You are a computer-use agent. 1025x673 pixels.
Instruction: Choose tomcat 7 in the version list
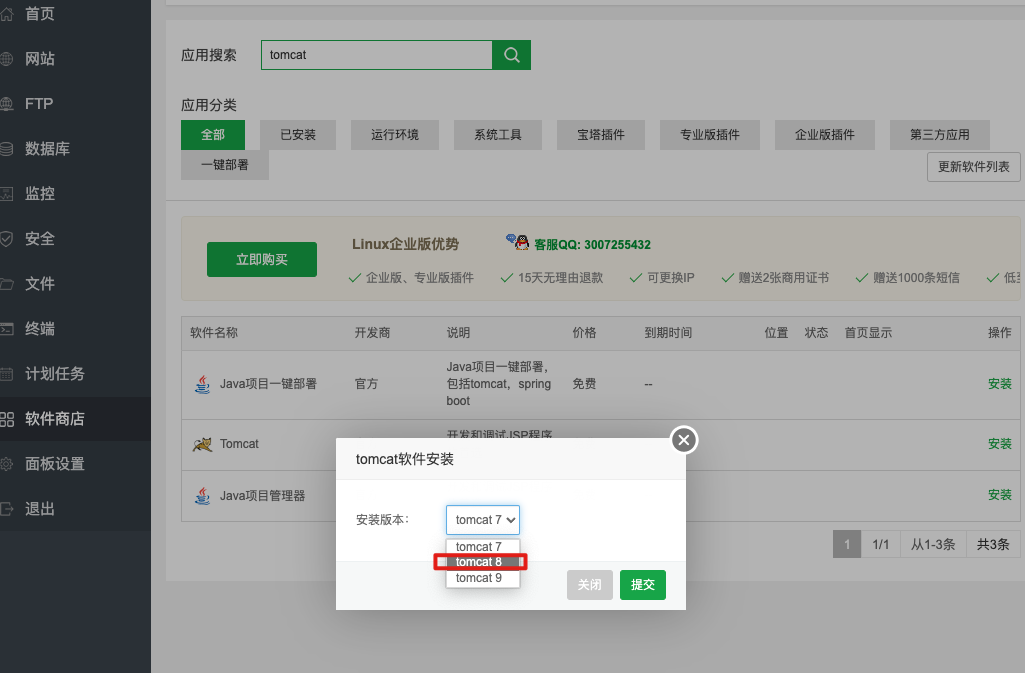[x=480, y=546]
